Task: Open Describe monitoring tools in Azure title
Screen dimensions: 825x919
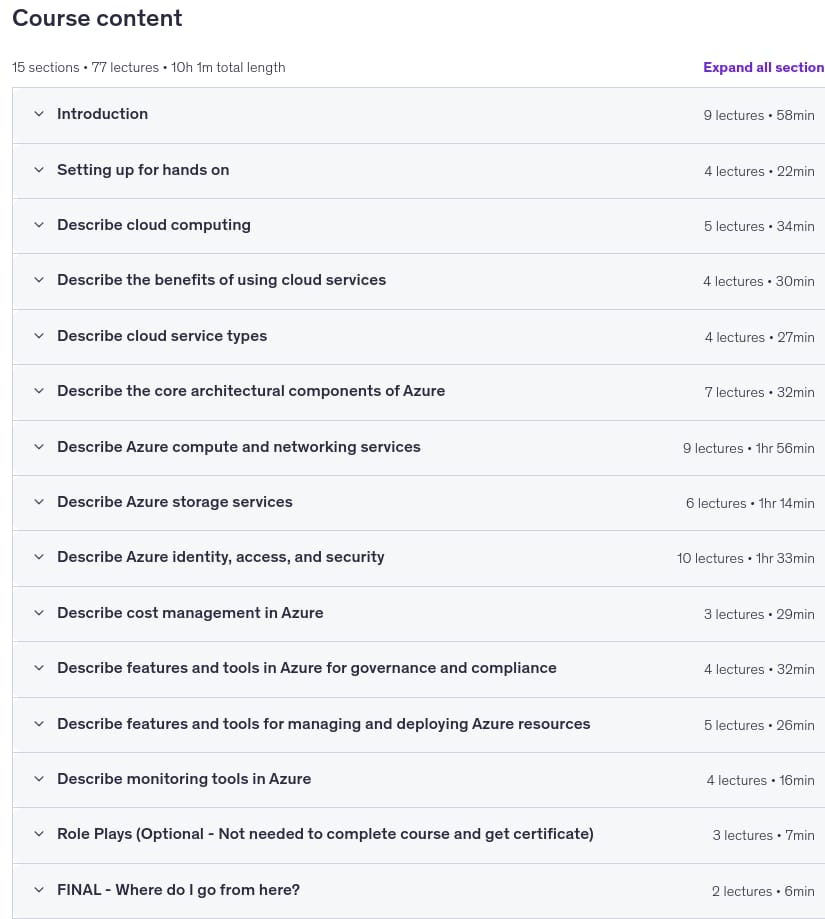Action: point(184,779)
